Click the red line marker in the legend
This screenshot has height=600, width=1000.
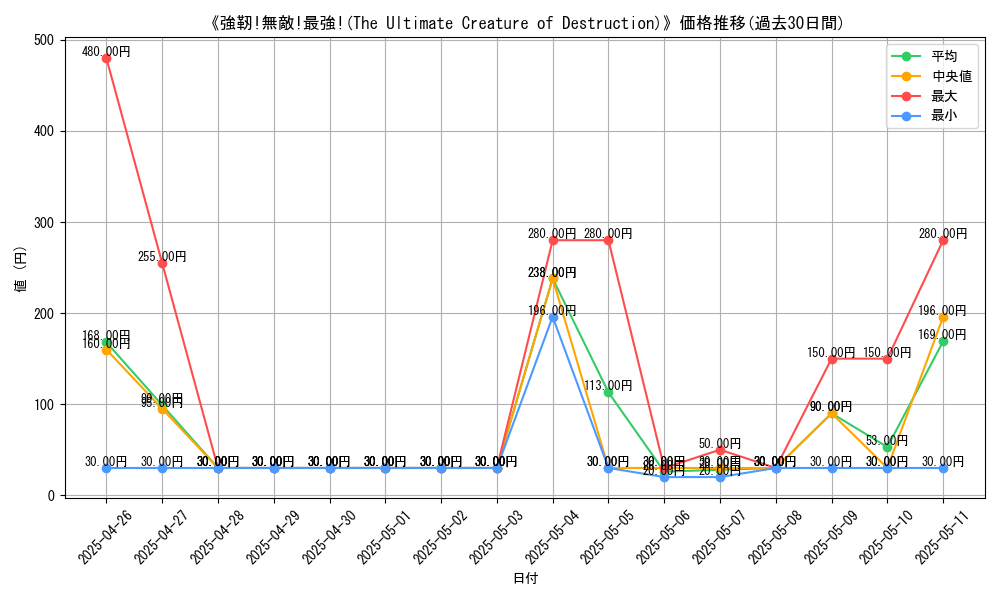click(x=906, y=96)
